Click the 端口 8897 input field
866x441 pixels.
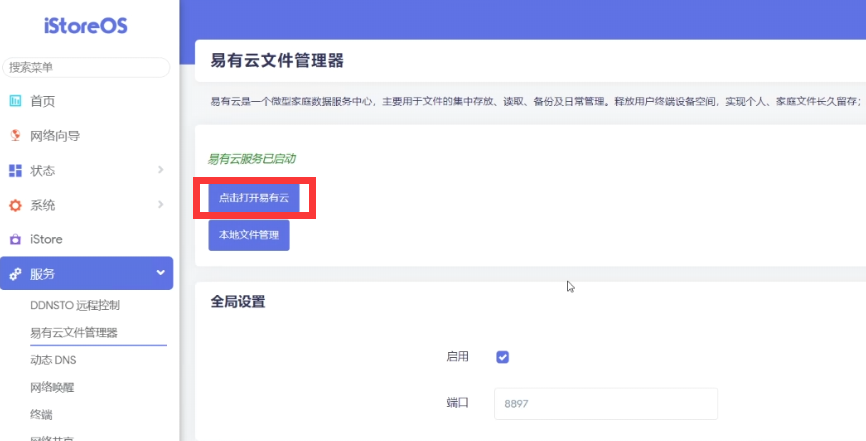pos(606,403)
